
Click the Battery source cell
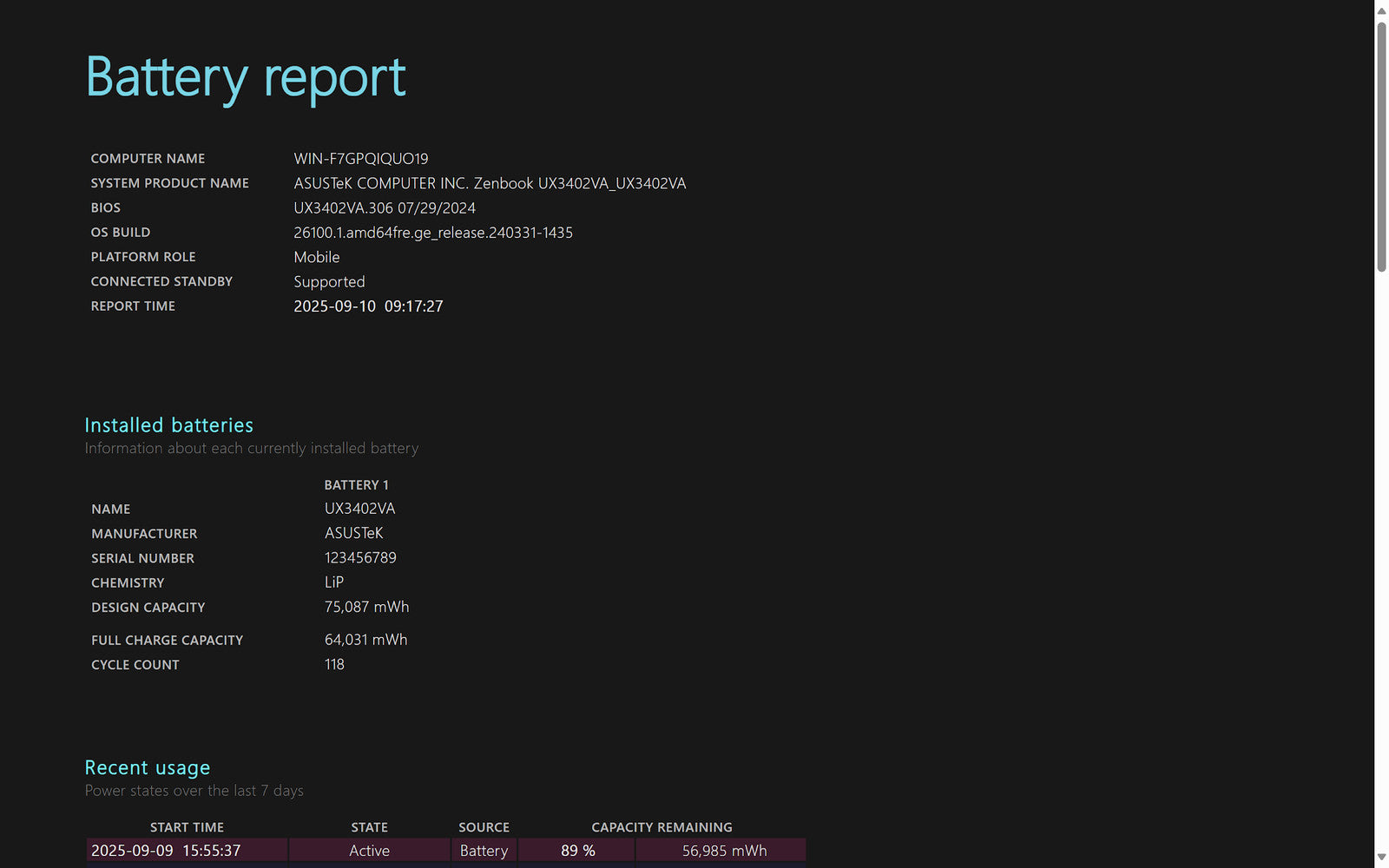pyautogui.click(x=484, y=851)
